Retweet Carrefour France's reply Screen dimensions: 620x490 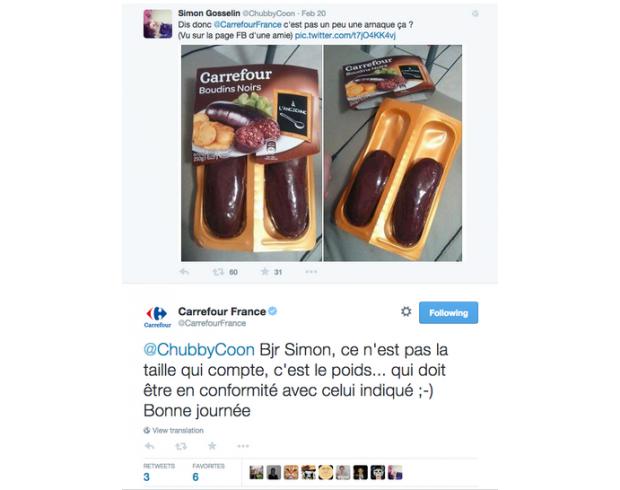181,446
